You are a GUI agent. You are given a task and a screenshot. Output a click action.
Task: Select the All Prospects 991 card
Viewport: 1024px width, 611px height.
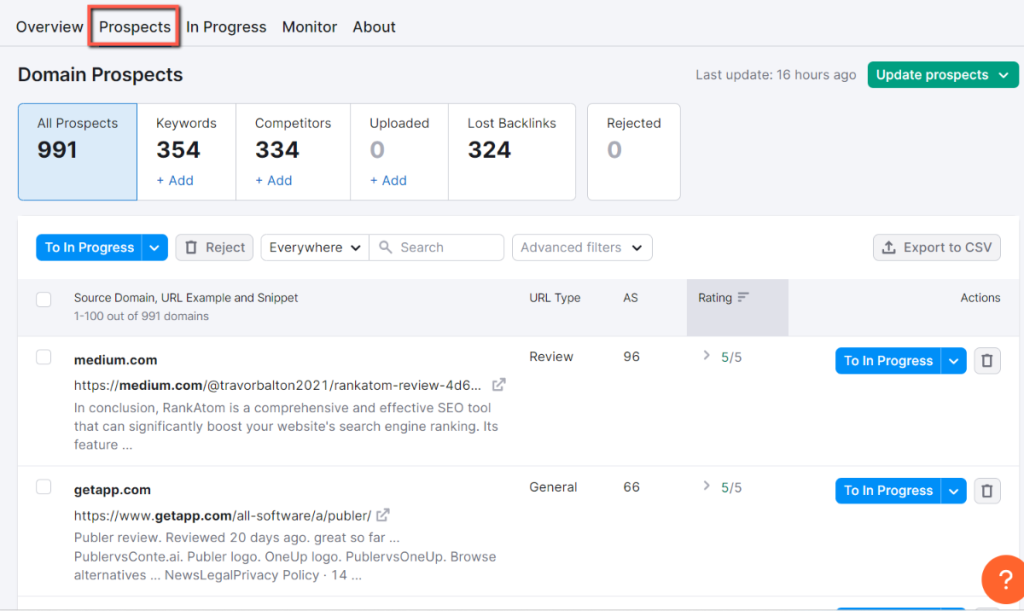(78, 151)
